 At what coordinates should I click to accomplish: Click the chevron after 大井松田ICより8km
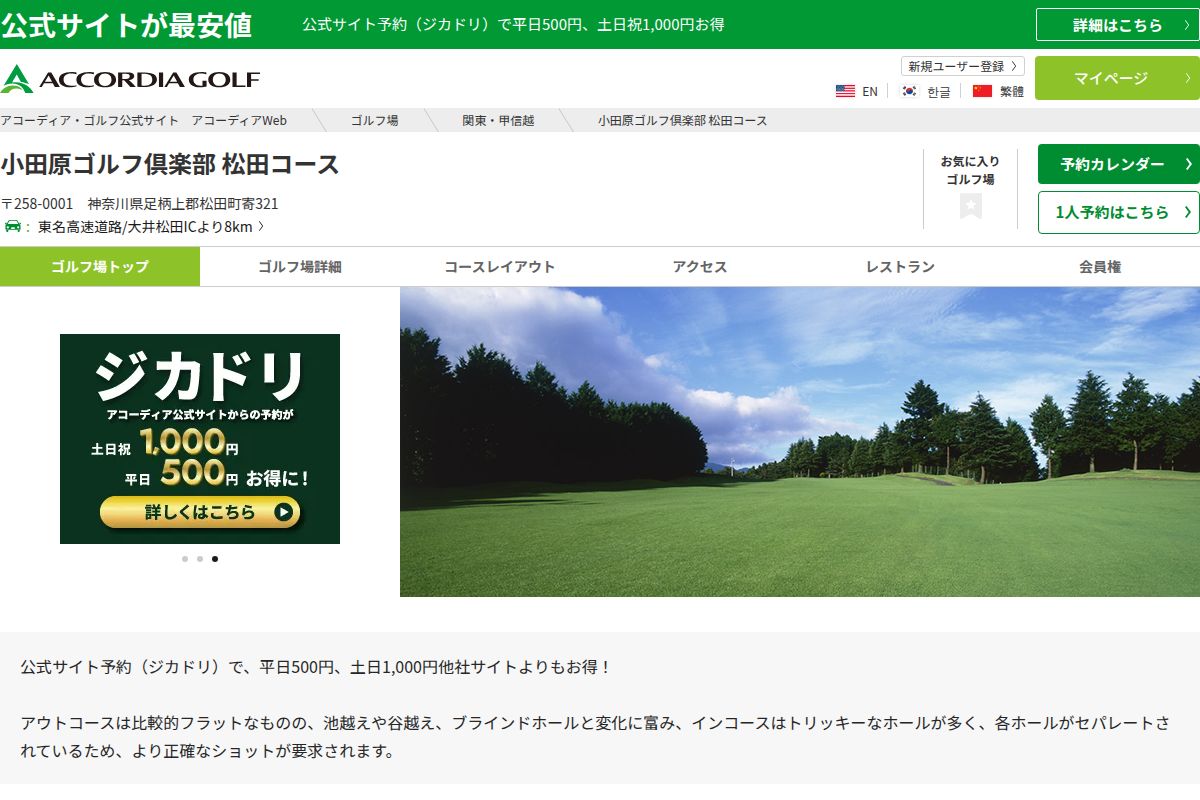261,227
